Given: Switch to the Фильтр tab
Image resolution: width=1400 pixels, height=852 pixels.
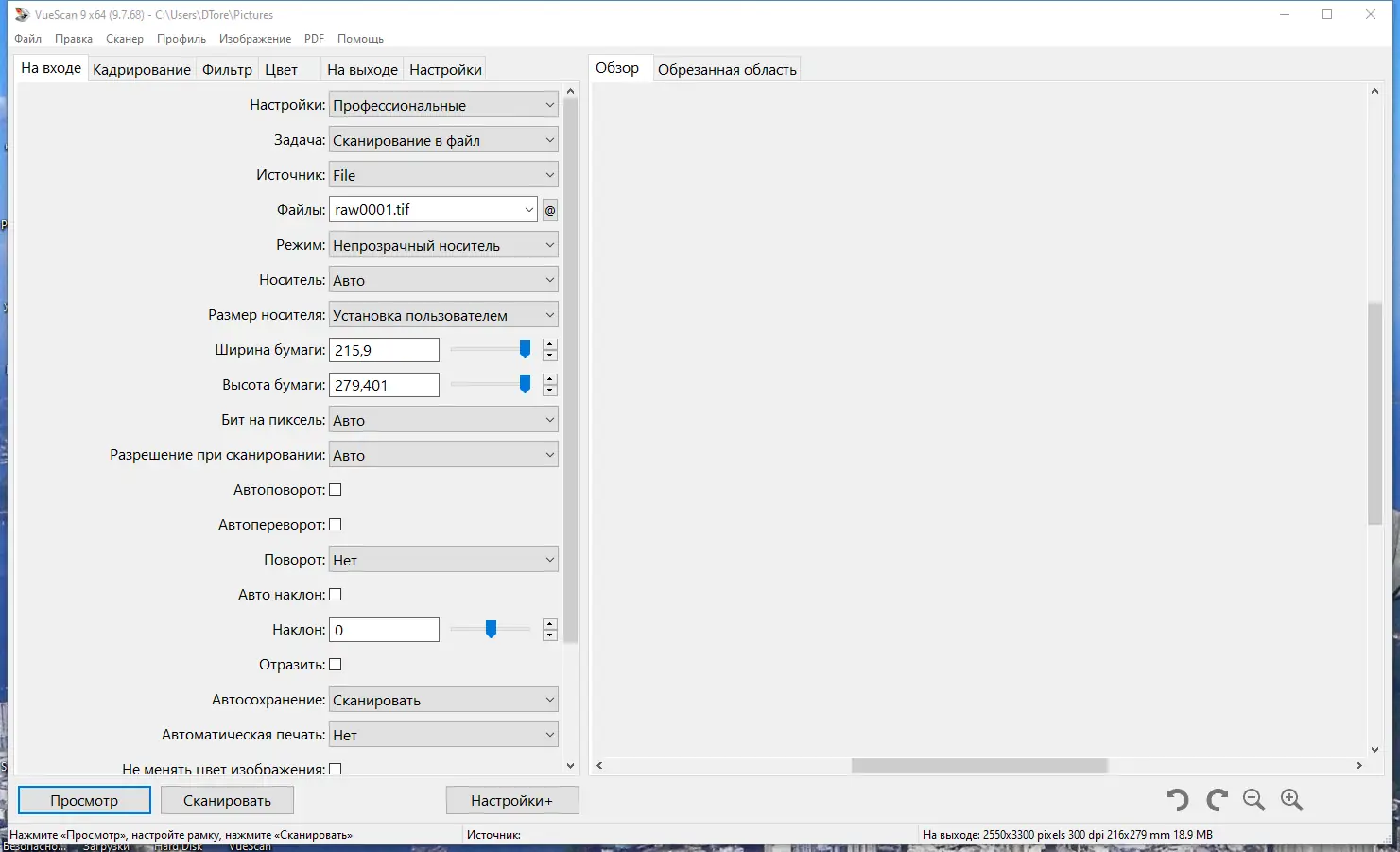Looking at the screenshot, I should [227, 70].
